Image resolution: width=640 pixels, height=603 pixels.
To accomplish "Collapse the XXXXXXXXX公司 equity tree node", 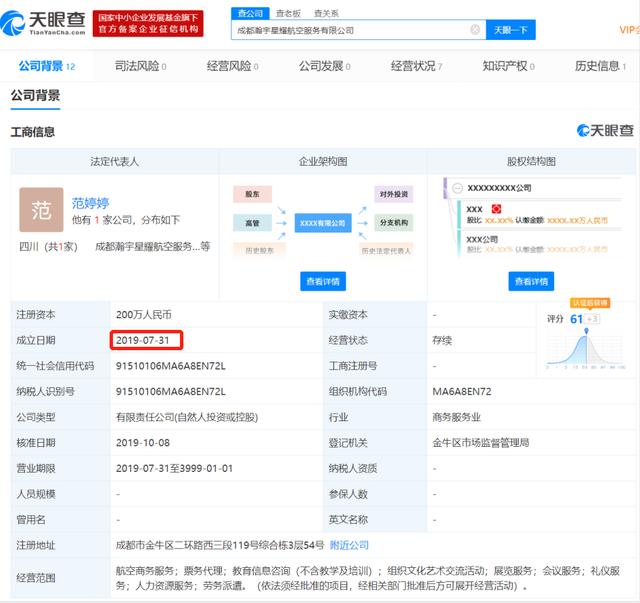I will tap(458, 188).
